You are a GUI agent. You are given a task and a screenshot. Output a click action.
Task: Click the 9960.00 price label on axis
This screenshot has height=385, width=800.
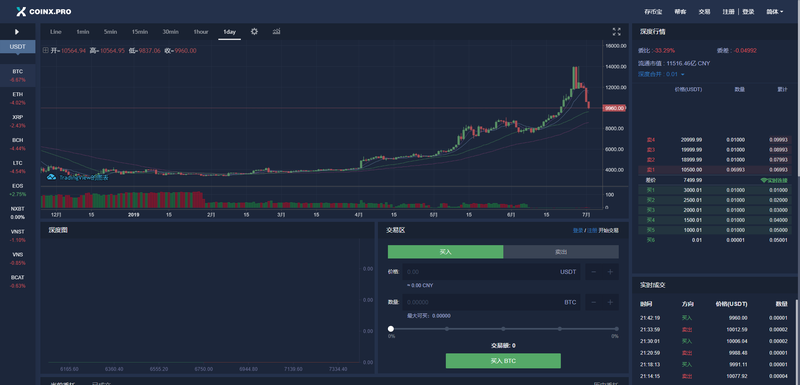[614, 108]
